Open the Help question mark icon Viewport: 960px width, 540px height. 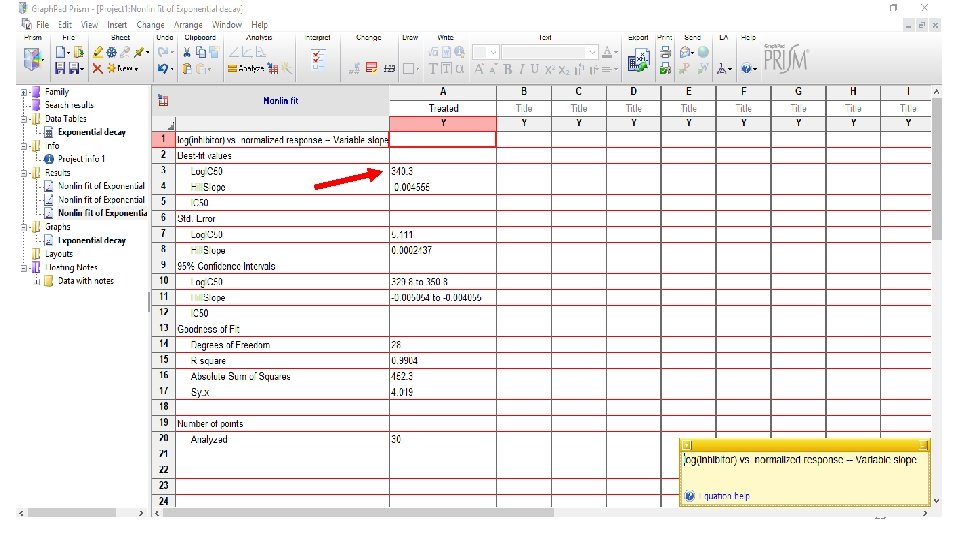pyautogui.click(x=749, y=69)
